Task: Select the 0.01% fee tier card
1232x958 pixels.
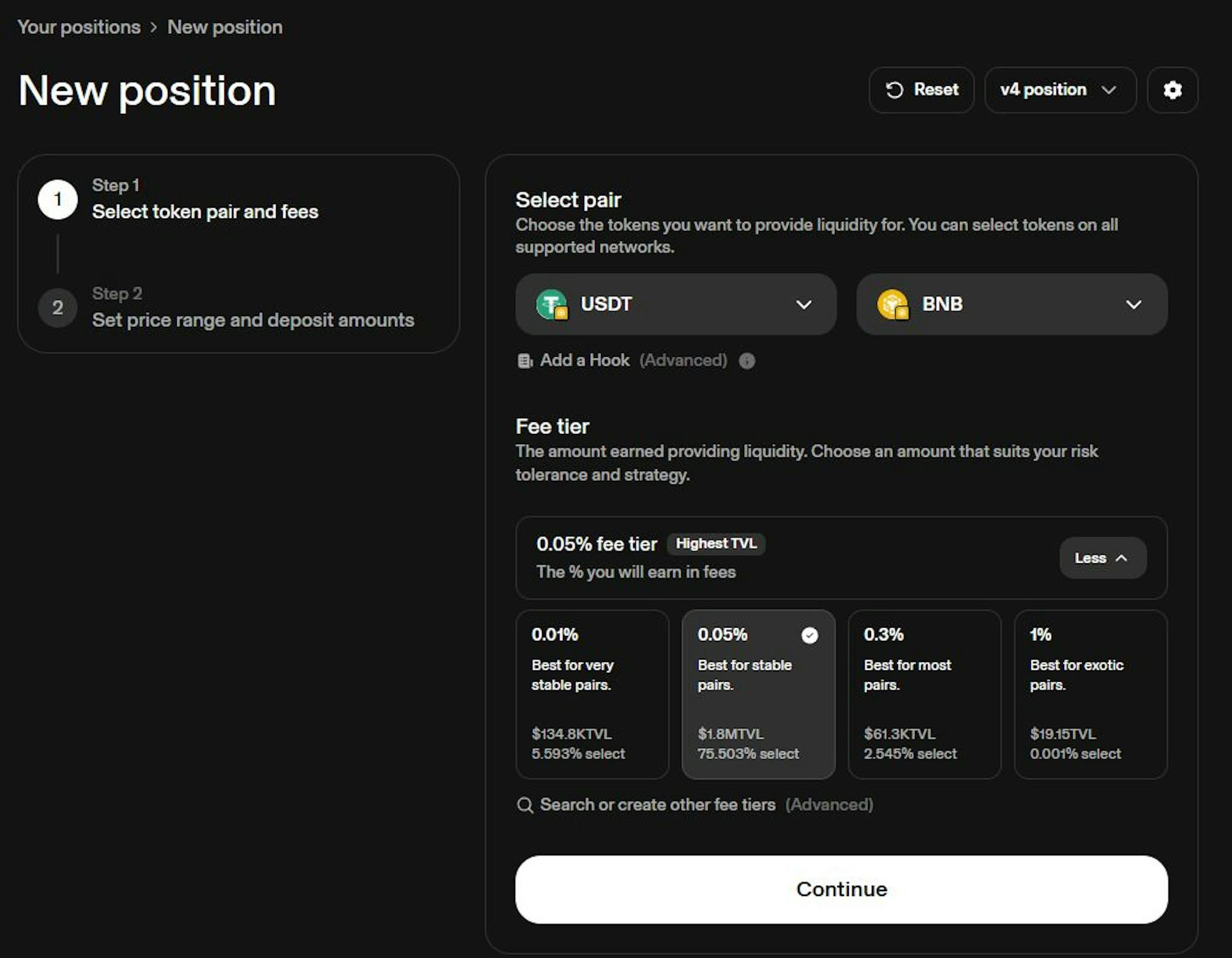Action: tap(593, 694)
